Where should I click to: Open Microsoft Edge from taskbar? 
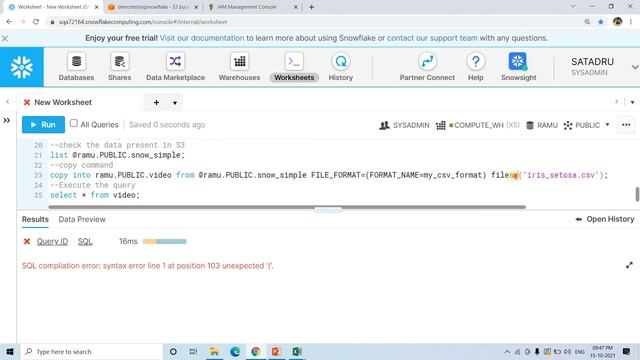235,351
